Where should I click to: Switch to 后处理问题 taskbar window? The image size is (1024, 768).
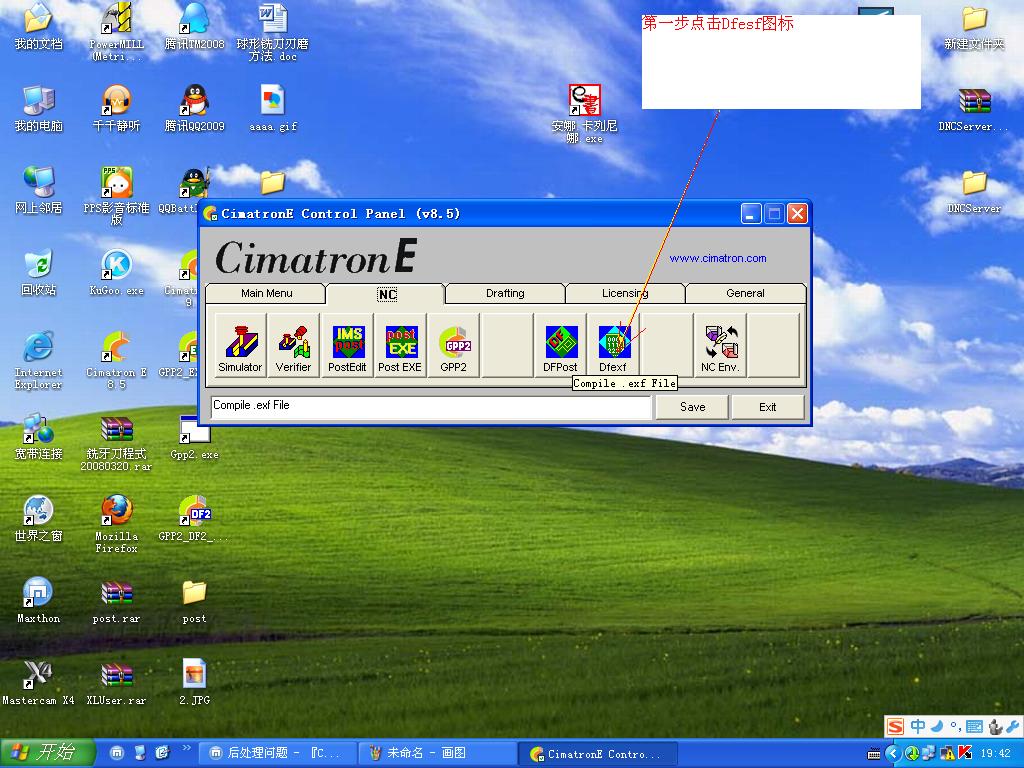tap(277, 753)
